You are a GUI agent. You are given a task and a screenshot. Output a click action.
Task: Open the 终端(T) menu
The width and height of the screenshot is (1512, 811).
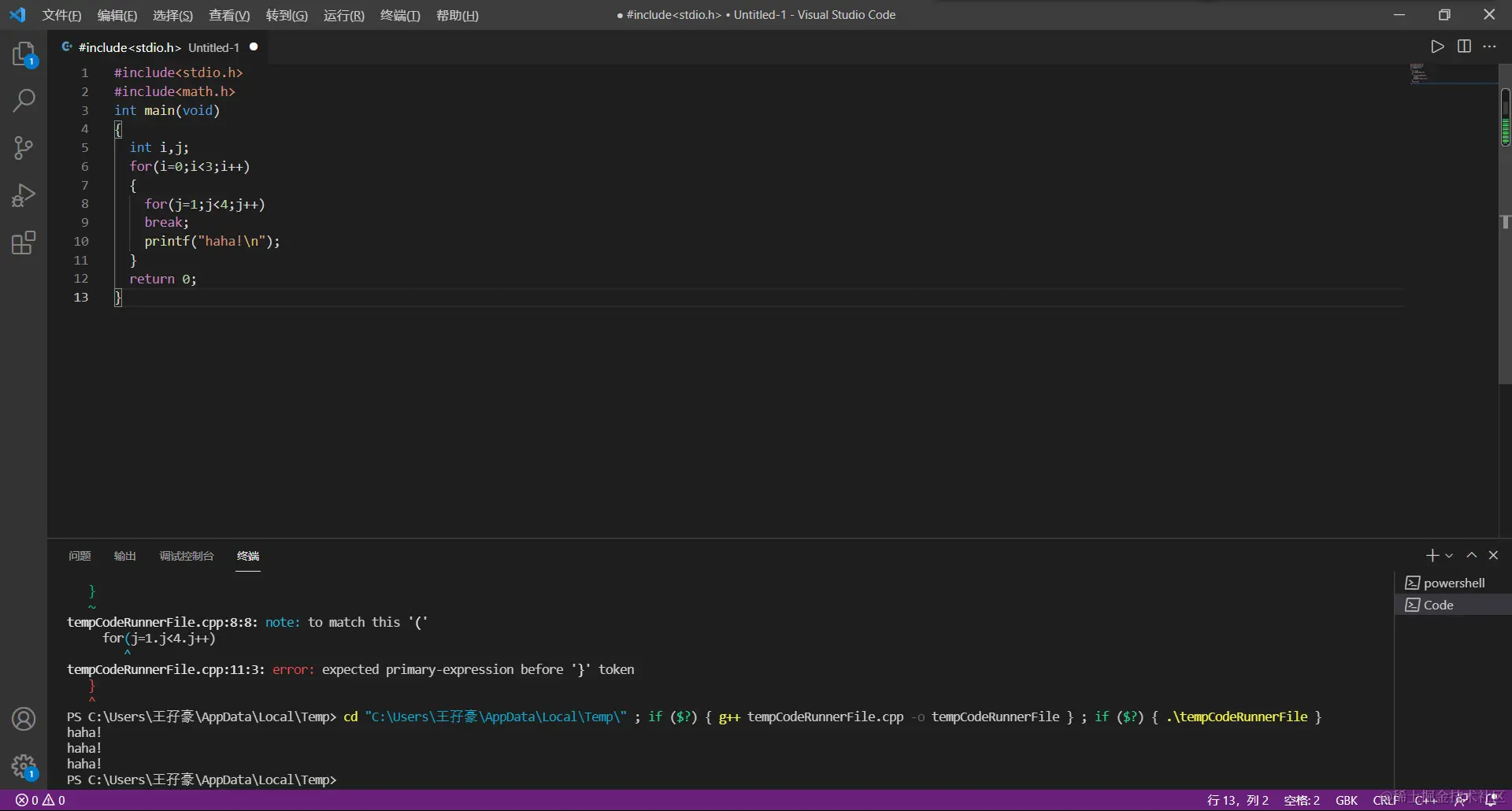[x=400, y=15]
